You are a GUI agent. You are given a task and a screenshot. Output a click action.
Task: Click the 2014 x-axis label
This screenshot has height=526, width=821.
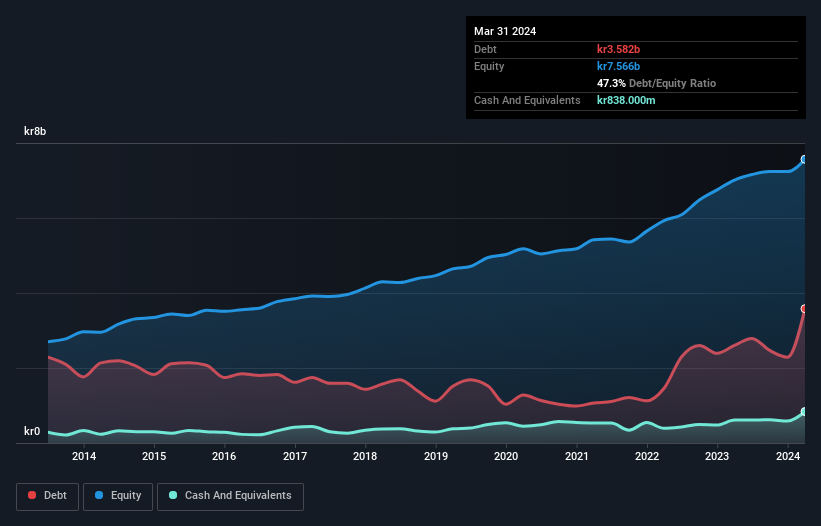point(84,456)
